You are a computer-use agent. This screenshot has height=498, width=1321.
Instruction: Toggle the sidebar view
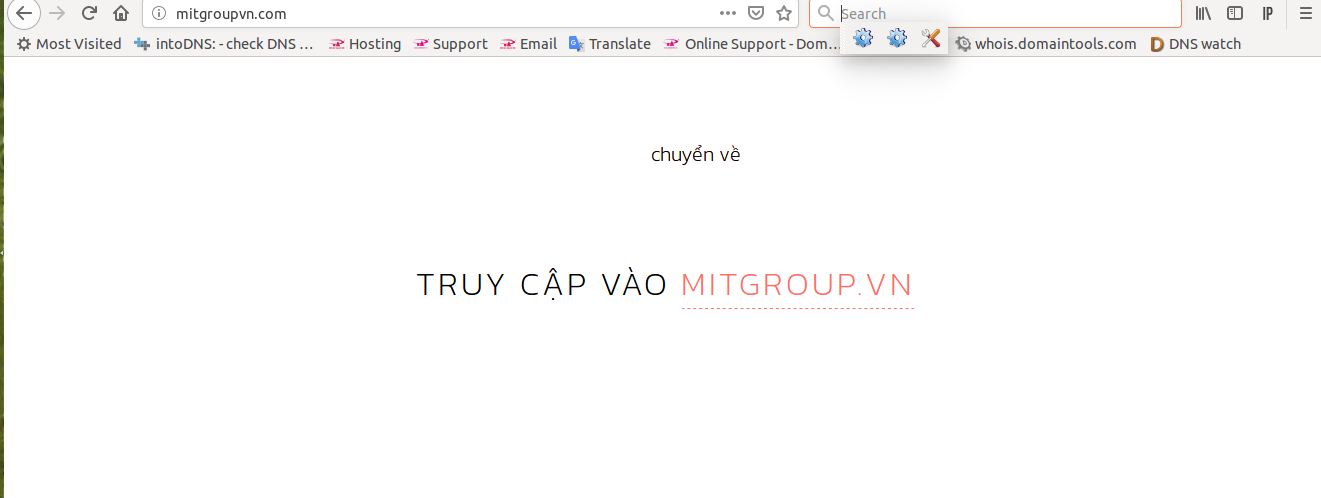pyautogui.click(x=1235, y=14)
